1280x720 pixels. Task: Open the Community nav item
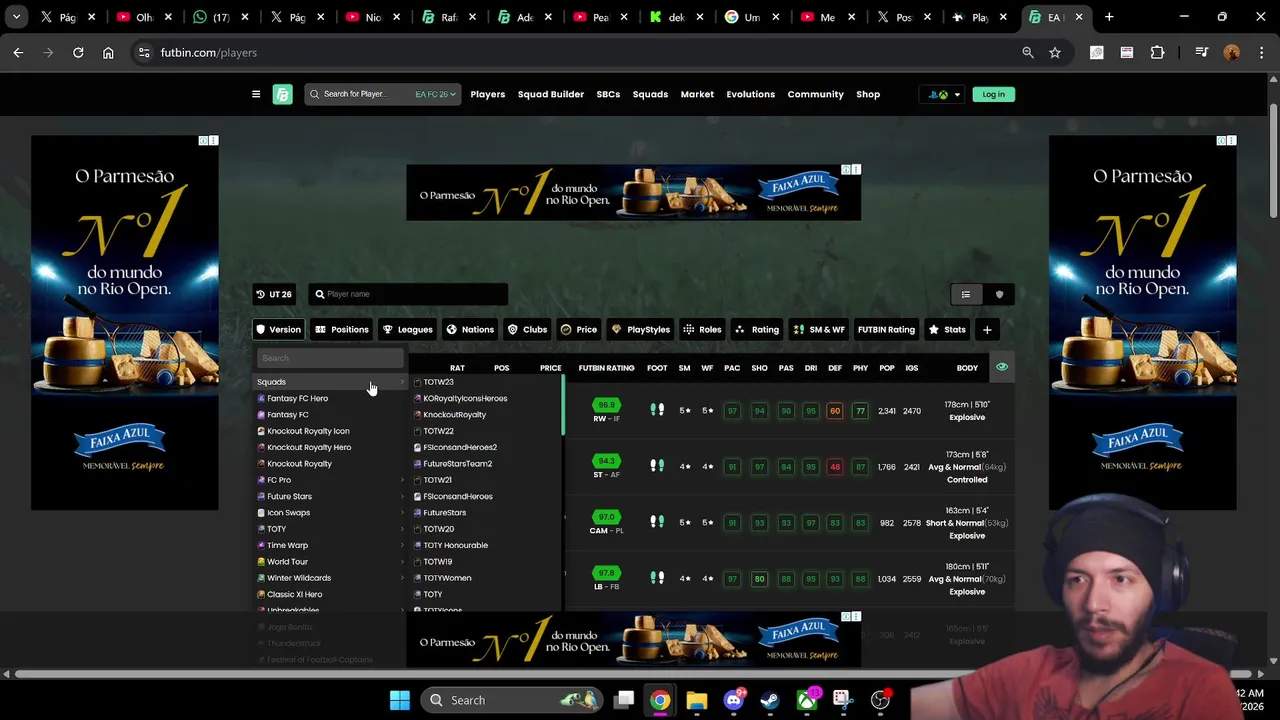tap(815, 94)
